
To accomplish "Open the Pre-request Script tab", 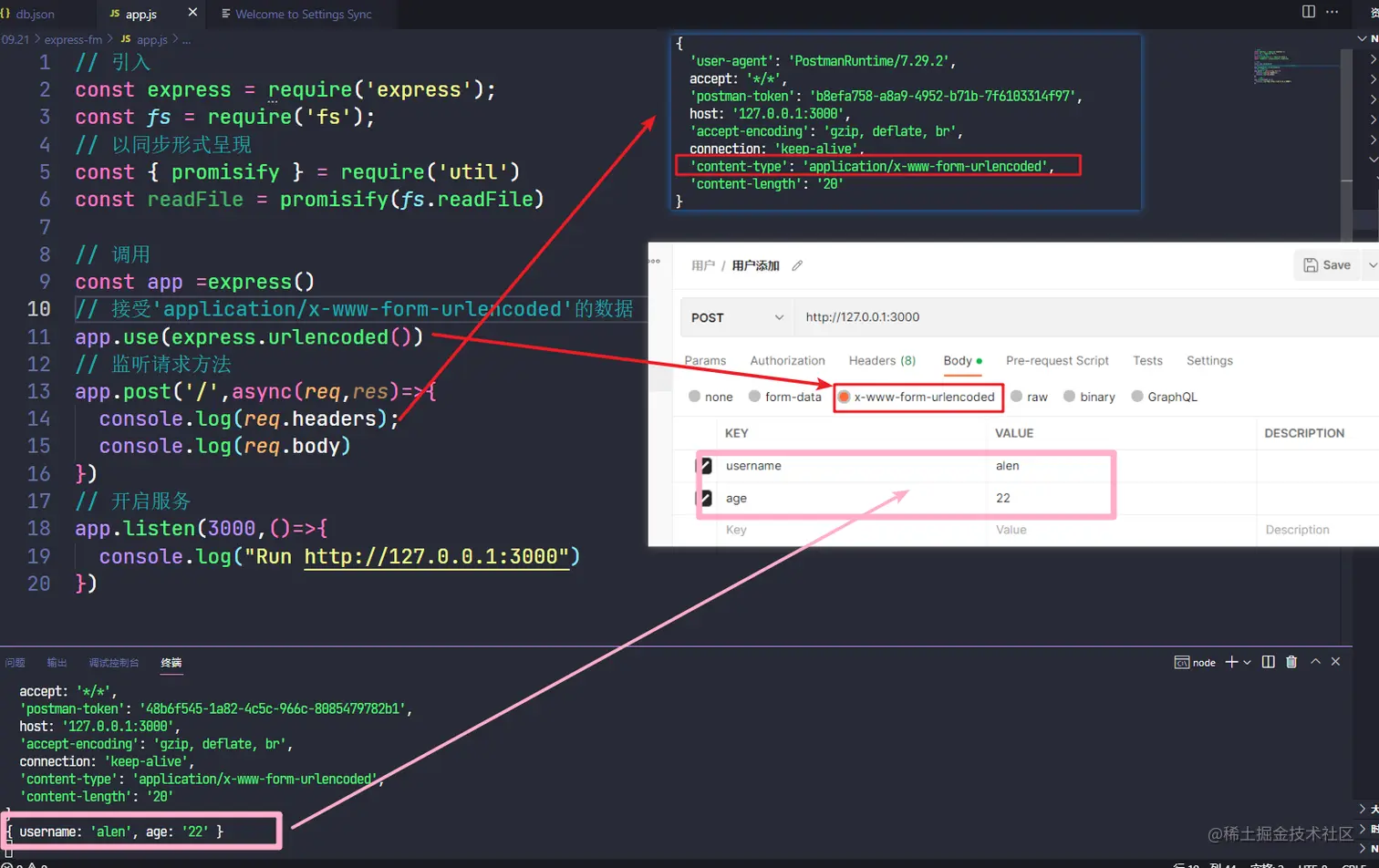I will pos(1057,360).
